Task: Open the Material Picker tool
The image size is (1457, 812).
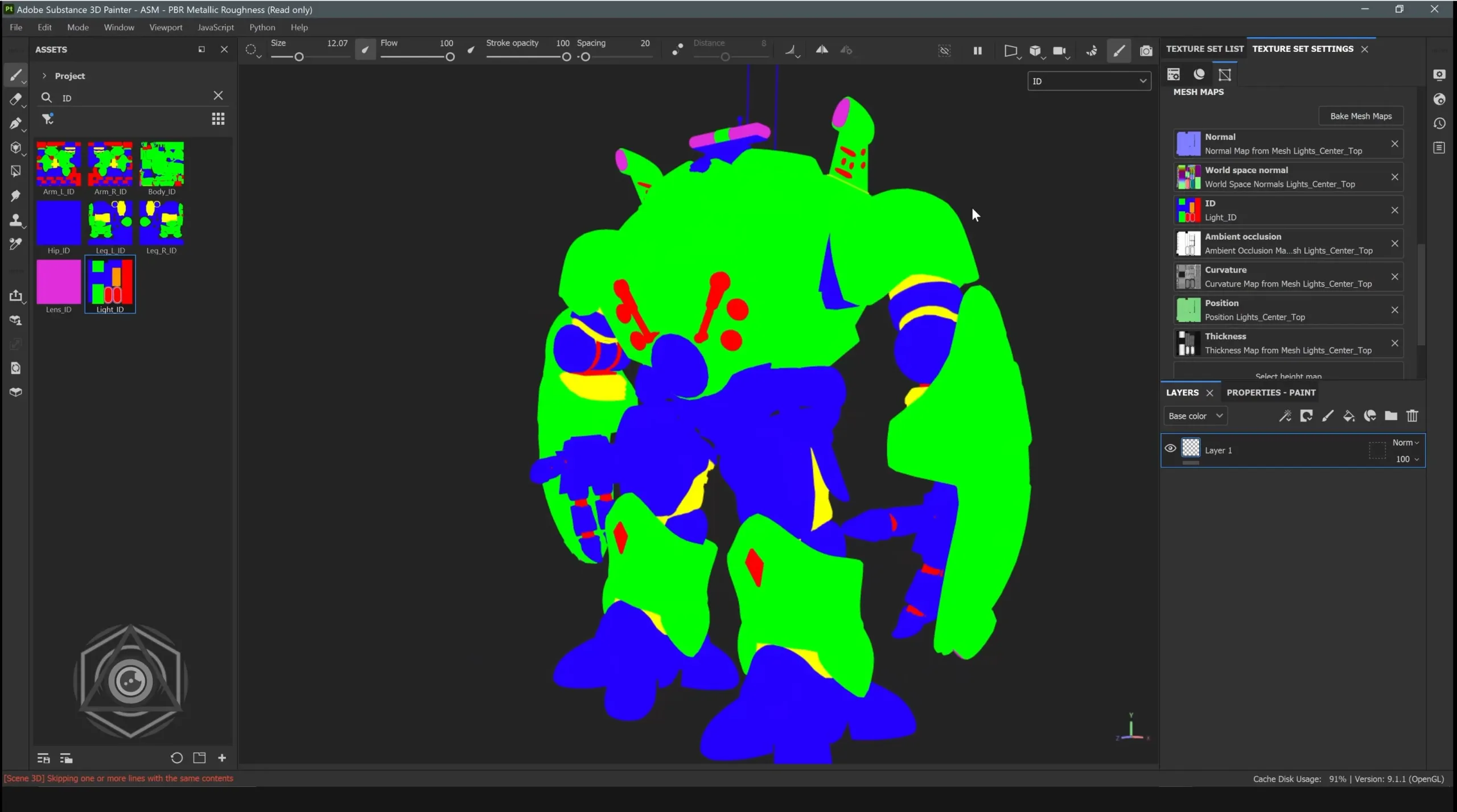Action: (x=16, y=244)
